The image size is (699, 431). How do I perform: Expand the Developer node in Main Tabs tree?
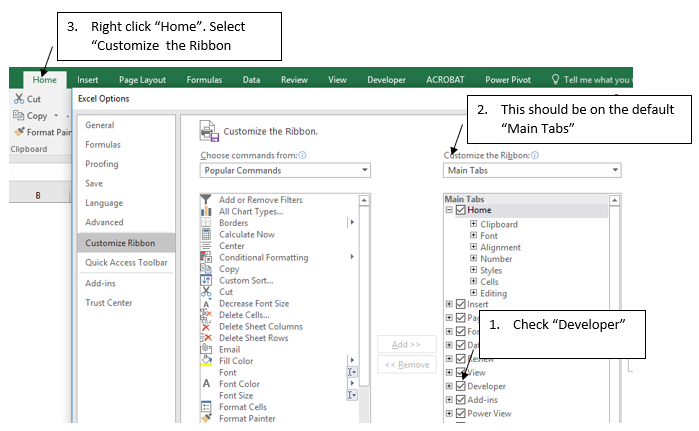coord(449,386)
